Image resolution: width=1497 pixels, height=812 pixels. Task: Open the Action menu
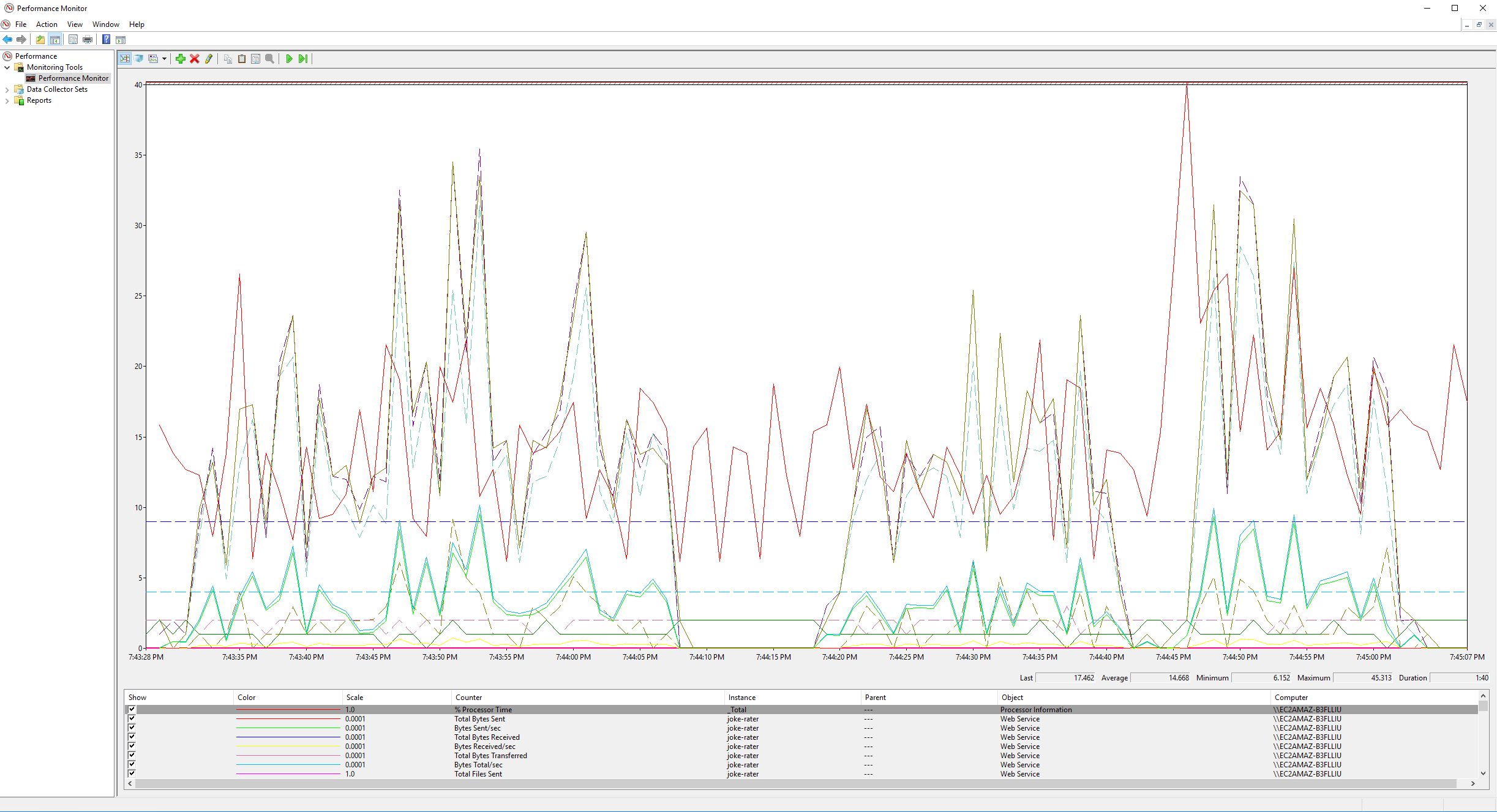[47, 24]
